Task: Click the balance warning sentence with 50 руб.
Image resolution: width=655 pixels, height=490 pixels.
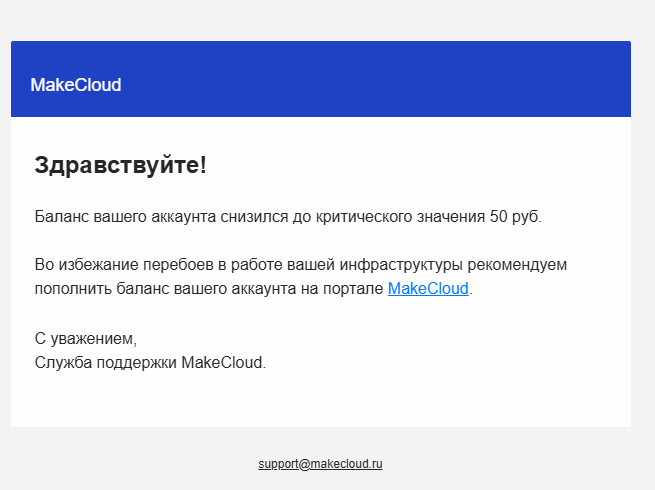Action: click(x=288, y=217)
